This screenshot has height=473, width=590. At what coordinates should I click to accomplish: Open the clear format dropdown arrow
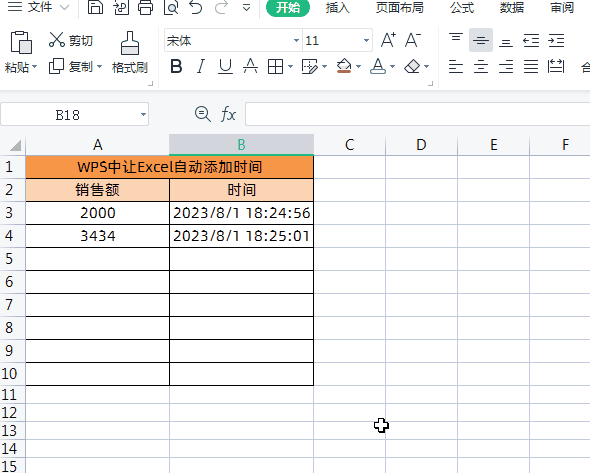click(426, 67)
